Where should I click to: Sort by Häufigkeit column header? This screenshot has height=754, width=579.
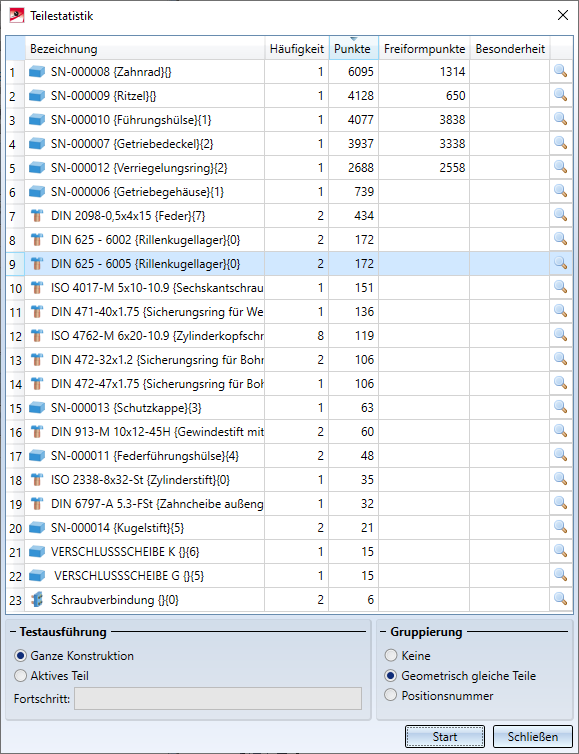click(297, 49)
